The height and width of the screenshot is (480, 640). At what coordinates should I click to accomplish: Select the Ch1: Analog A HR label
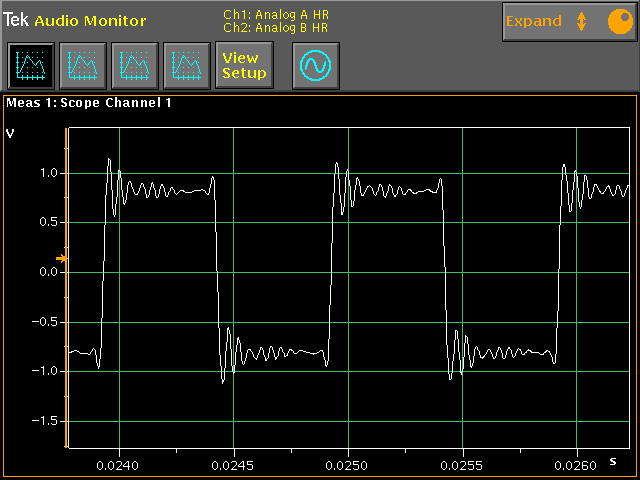275,15
